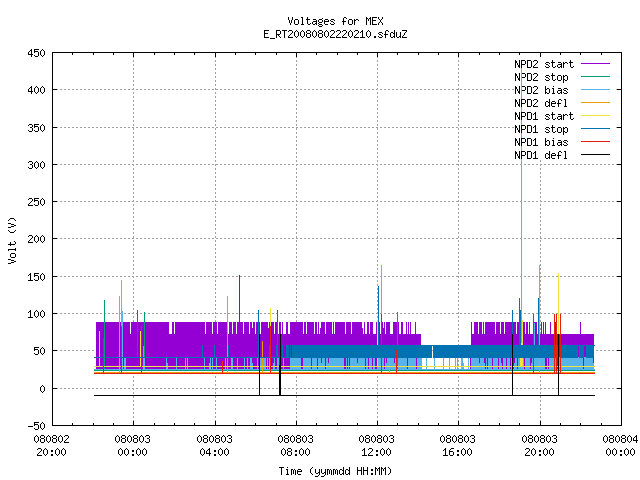Click the 350 y-axis tick label
Image resolution: width=640 pixels, height=480 pixels.
[36, 128]
